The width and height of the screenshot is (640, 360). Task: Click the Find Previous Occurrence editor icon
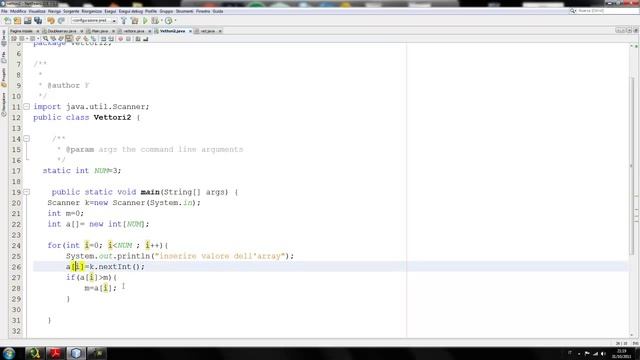tap(53, 39)
